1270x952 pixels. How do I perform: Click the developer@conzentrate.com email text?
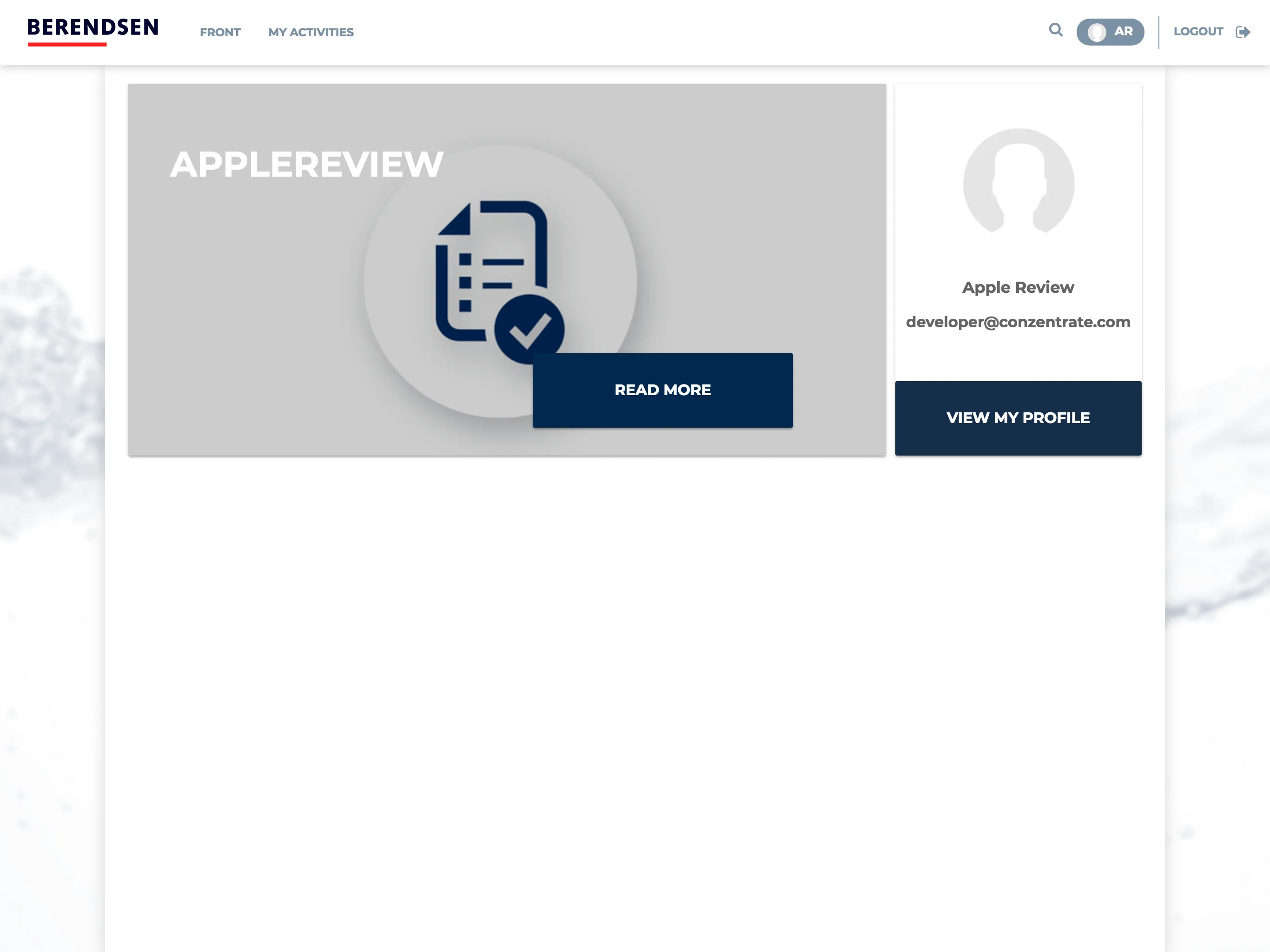click(1018, 322)
